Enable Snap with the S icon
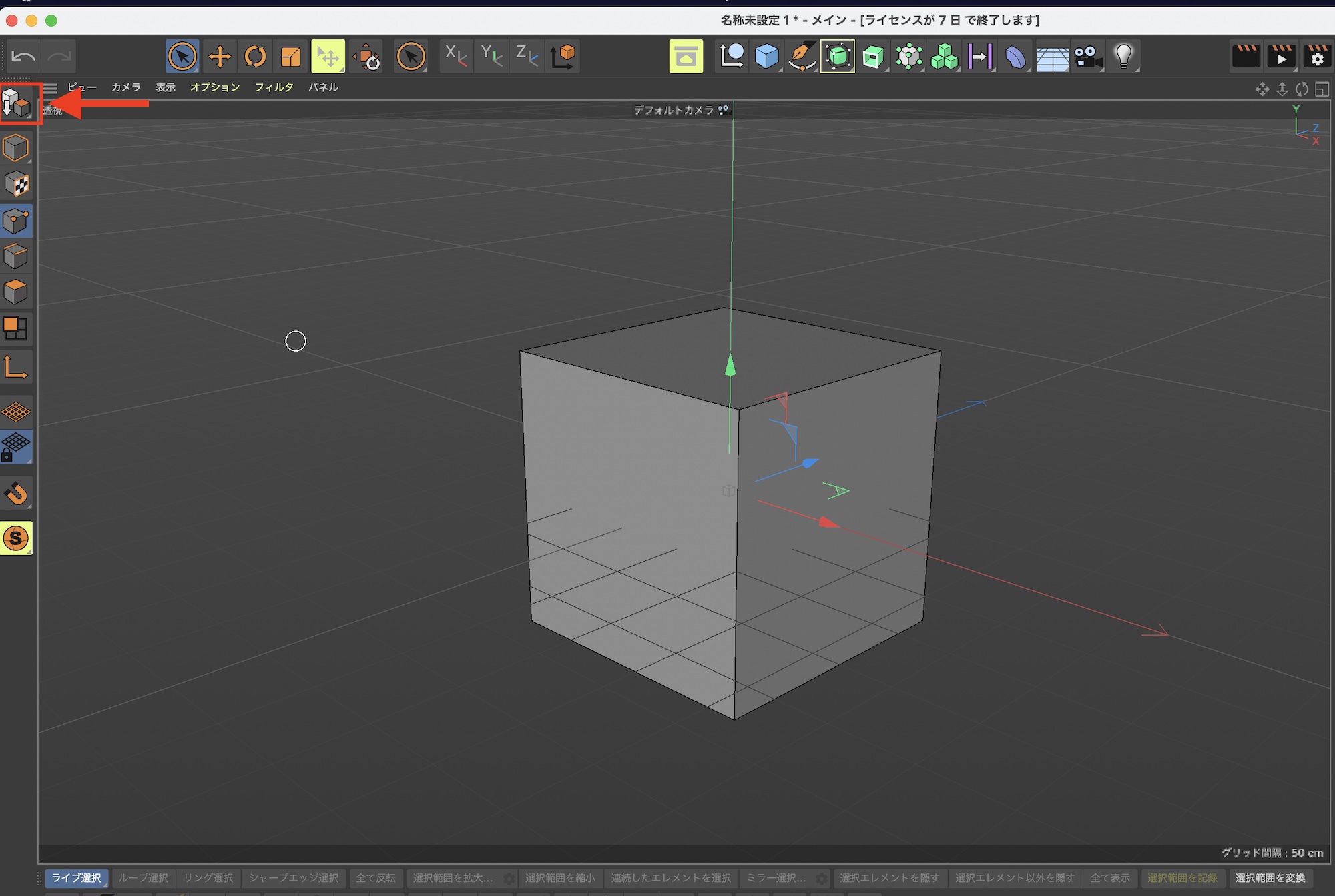The width and height of the screenshot is (1335, 896). coord(16,538)
